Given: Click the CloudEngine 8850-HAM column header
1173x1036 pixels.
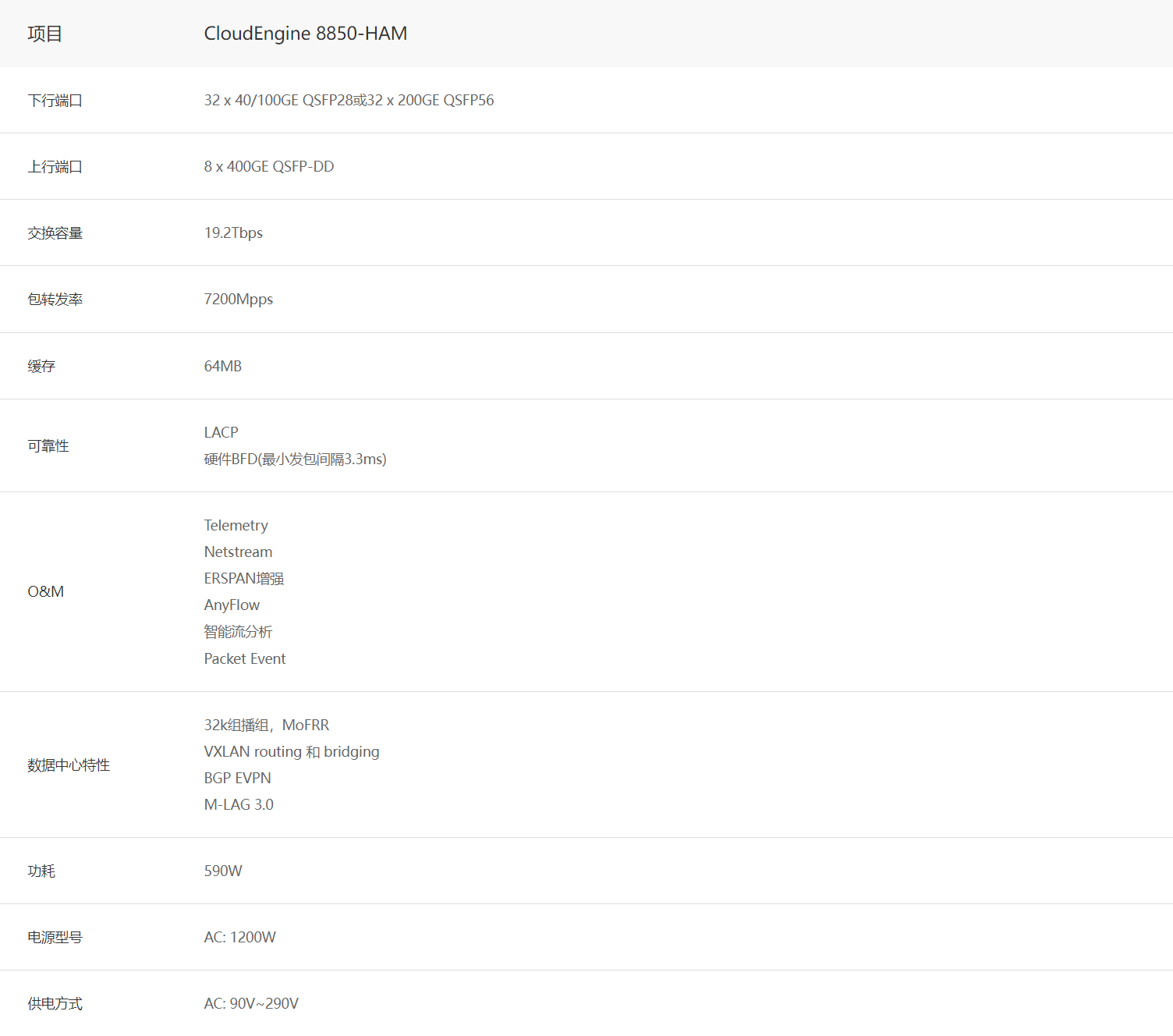Looking at the screenshot, I should point(305,34).
